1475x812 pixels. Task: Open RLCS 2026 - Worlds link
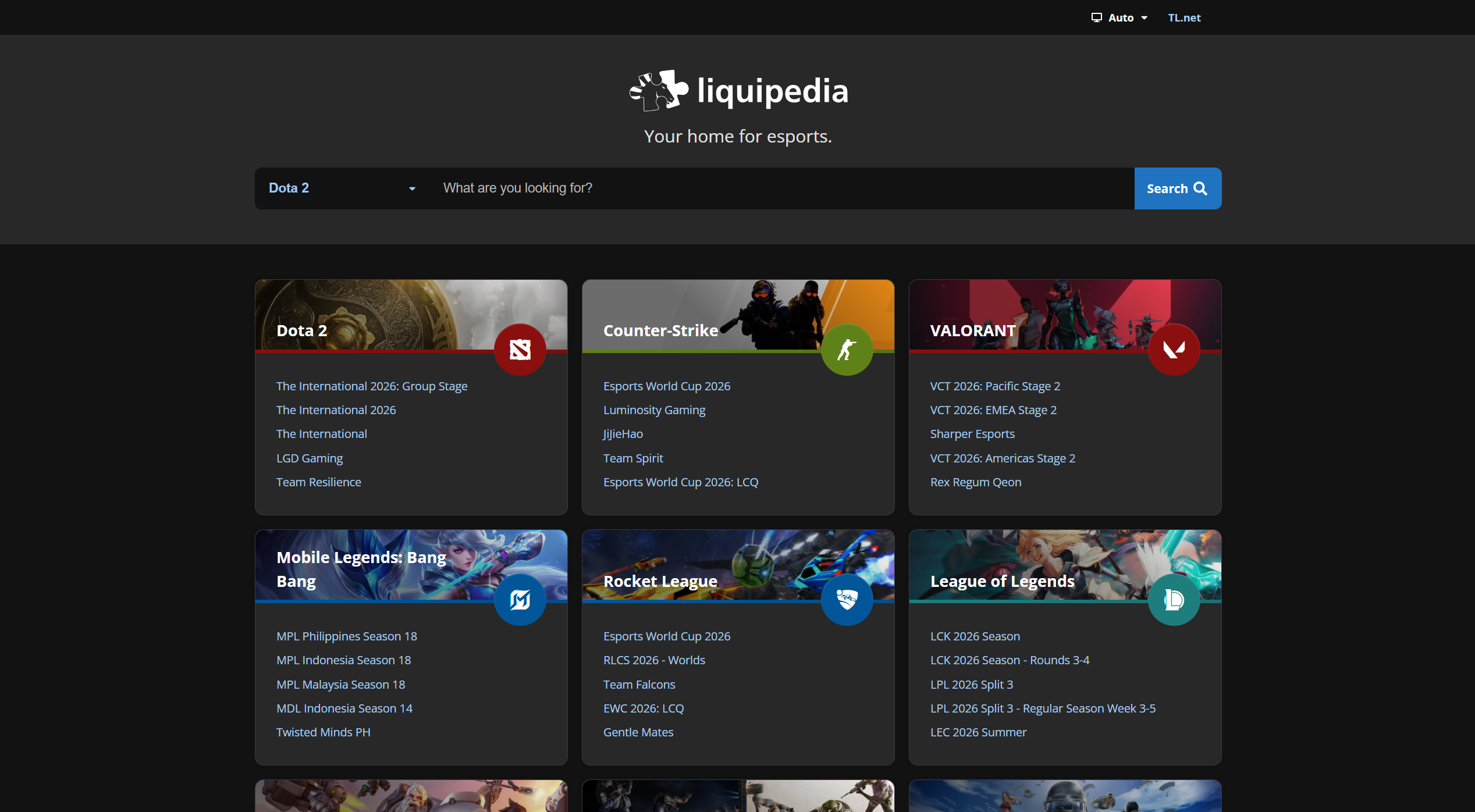(654, 660)
